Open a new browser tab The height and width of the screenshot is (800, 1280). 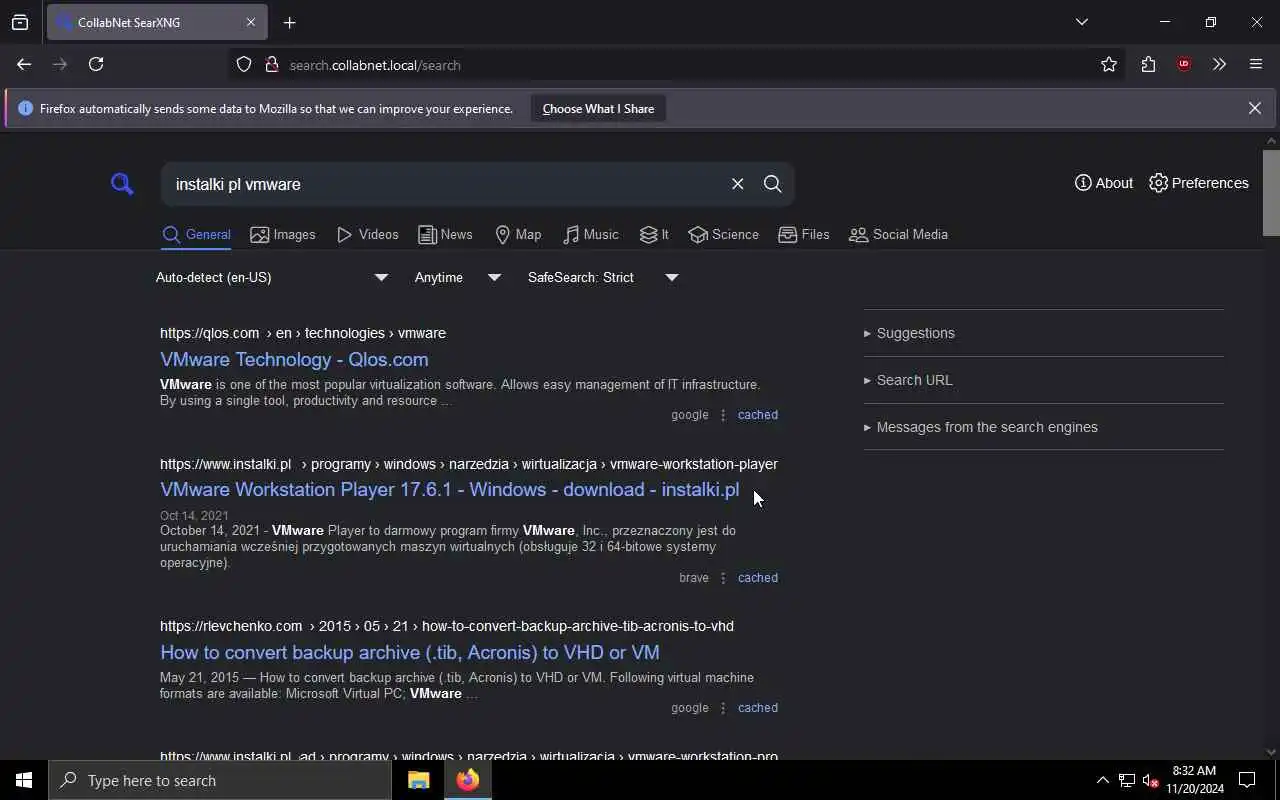point(289,22)
